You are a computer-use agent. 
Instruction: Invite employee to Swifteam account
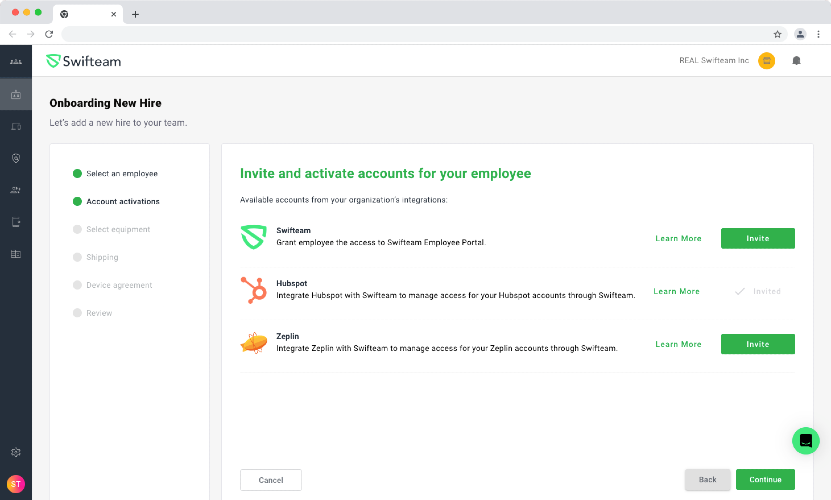pyautogui.click(x=757, y=239)
